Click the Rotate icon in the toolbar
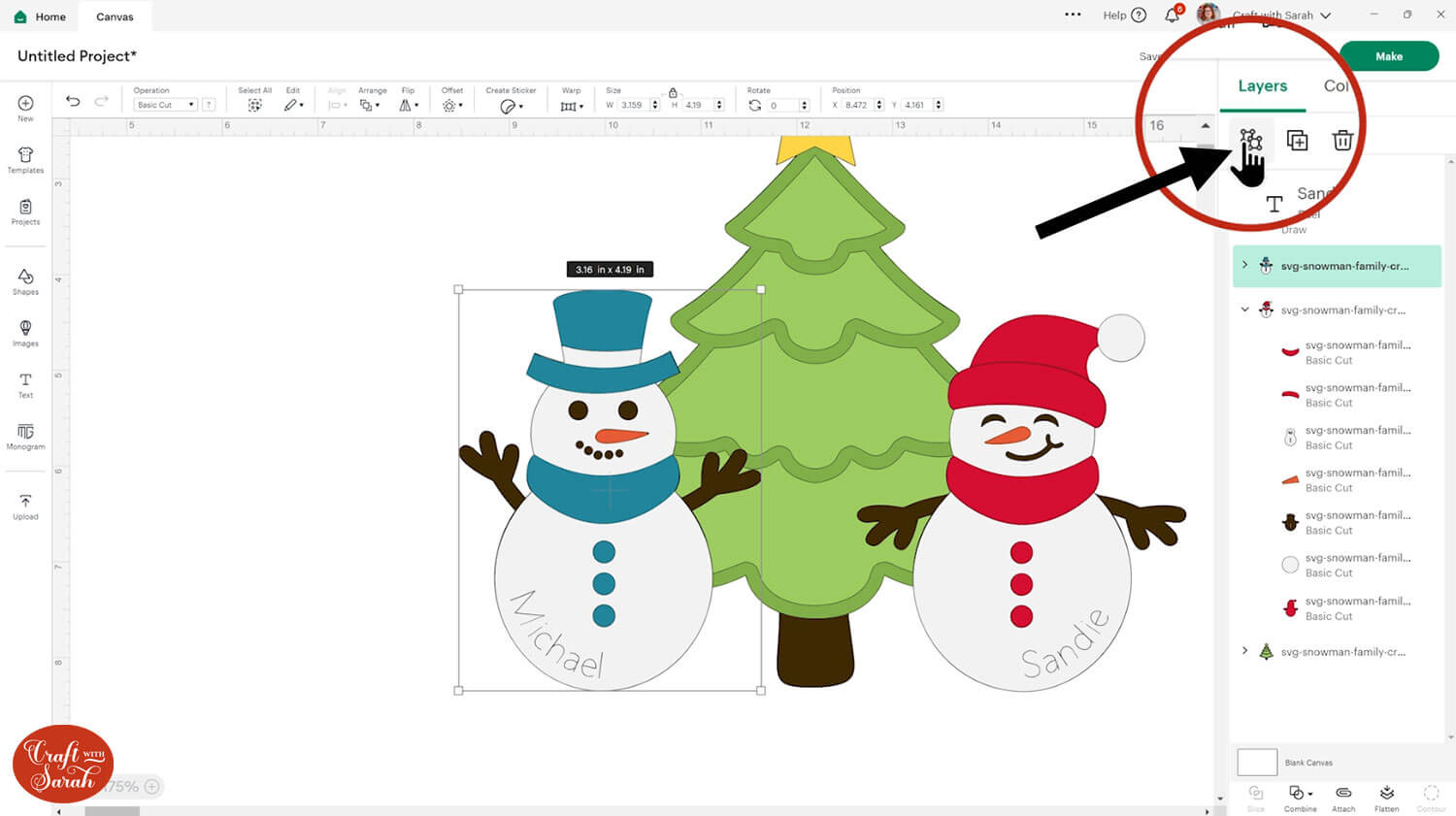 754,105
